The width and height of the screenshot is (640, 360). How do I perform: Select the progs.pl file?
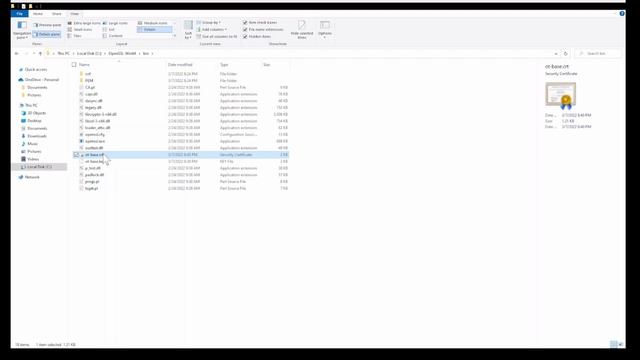pyautogui.click(x=180, y=182)
